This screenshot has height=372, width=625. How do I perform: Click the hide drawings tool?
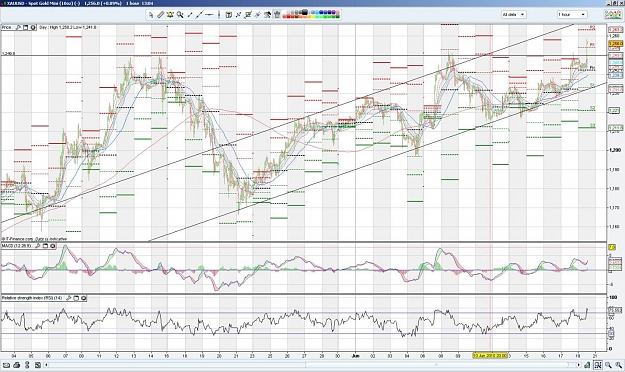tap(267, 15)
